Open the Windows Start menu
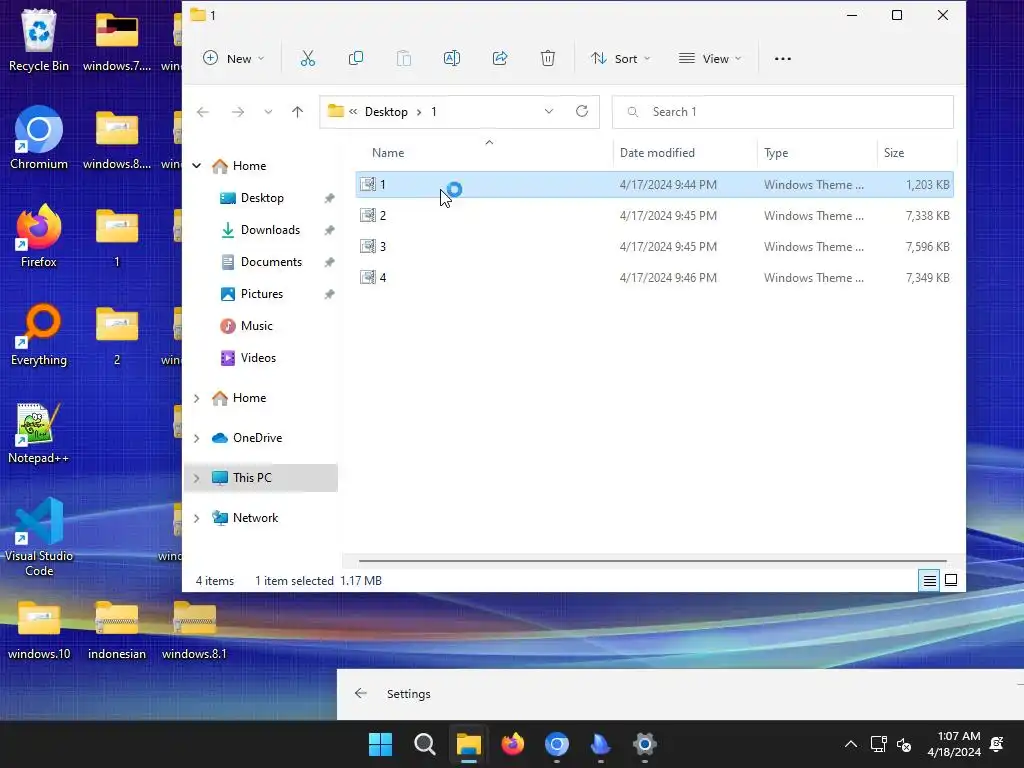This screenshot has height=768, width=1024. [380, 744]
